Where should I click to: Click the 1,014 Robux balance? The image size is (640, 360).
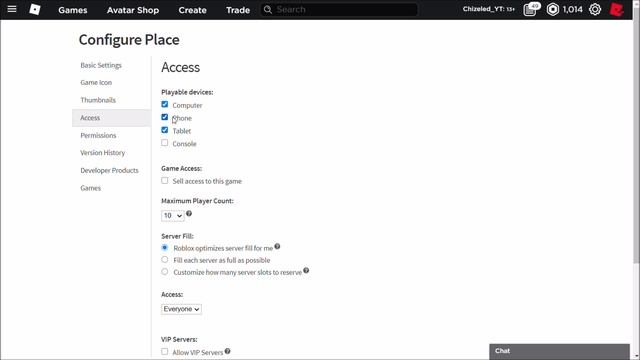(573, 9)
